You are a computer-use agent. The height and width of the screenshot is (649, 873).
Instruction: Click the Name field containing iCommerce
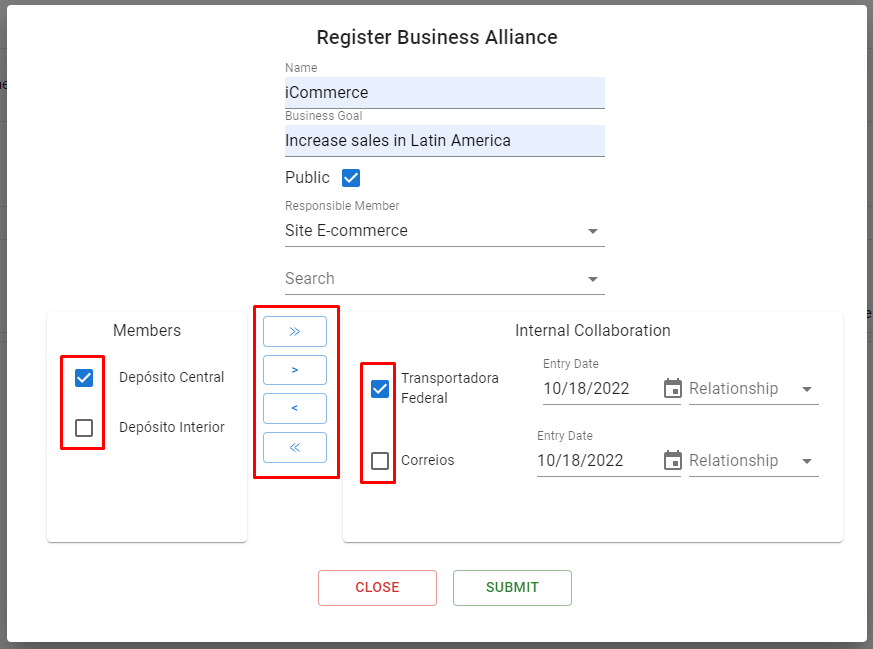pyautogui.click(x=444, y=92)
